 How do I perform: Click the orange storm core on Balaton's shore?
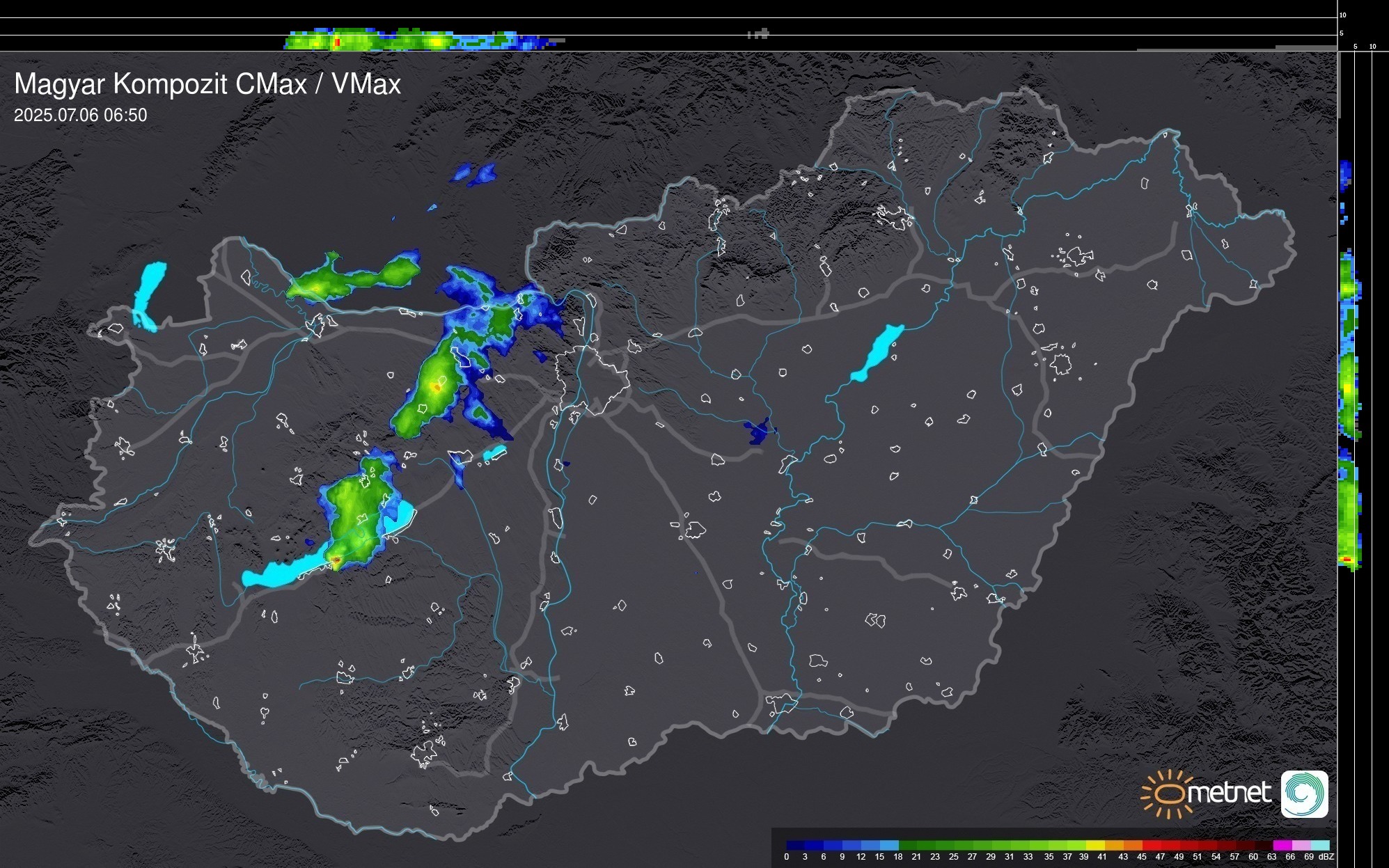[x=336, y=560]
